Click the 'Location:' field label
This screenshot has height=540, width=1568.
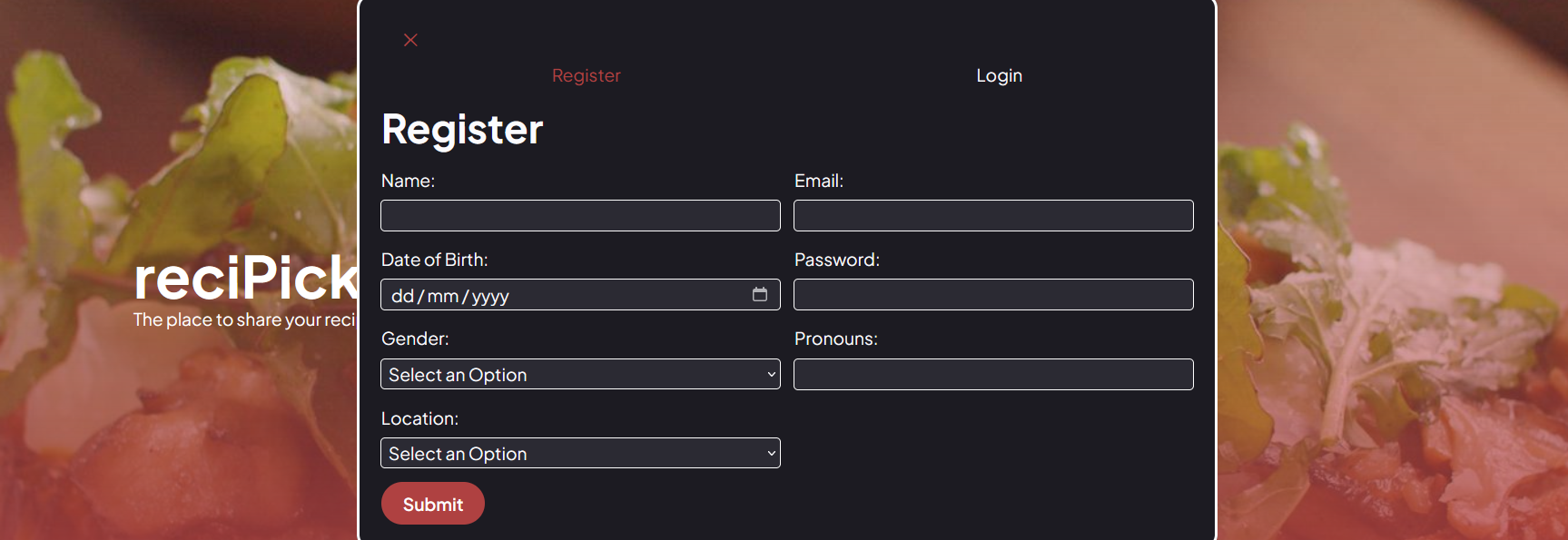pos(419,418)
